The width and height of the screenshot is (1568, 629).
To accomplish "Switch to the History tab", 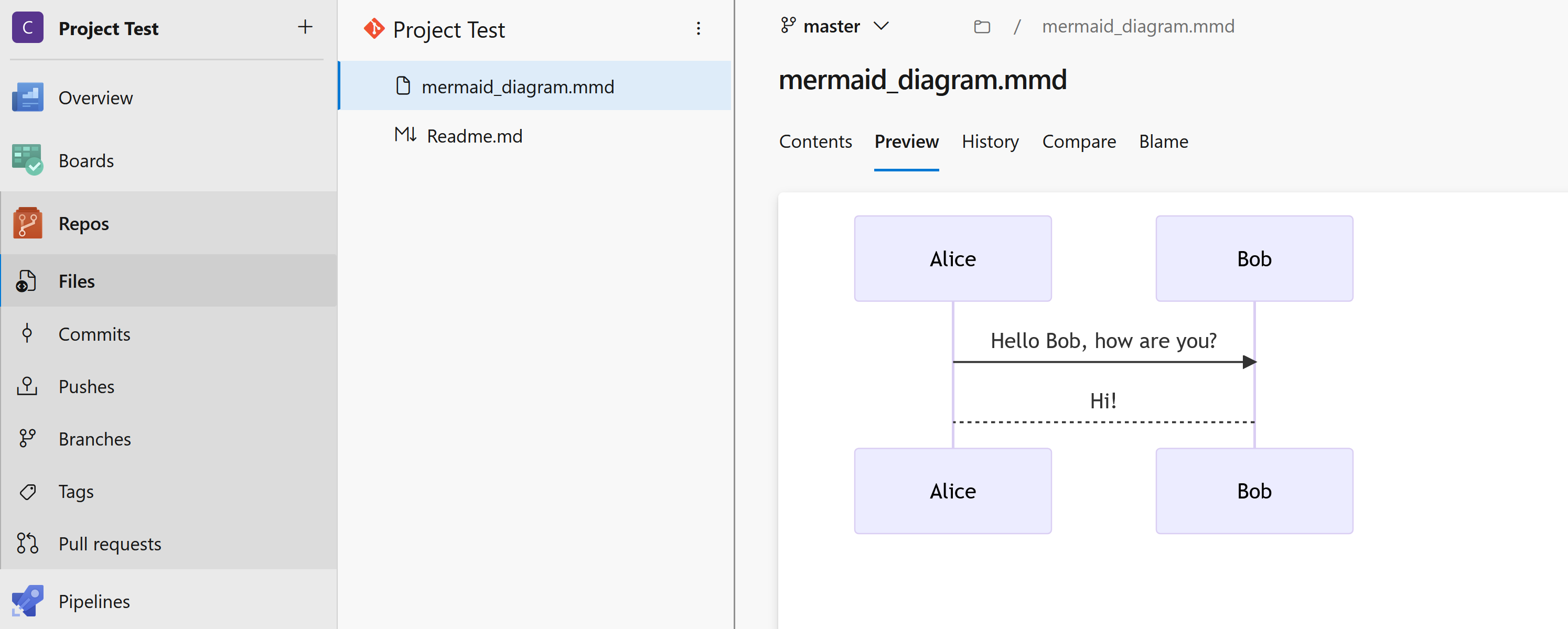I will tap(990, 141).
